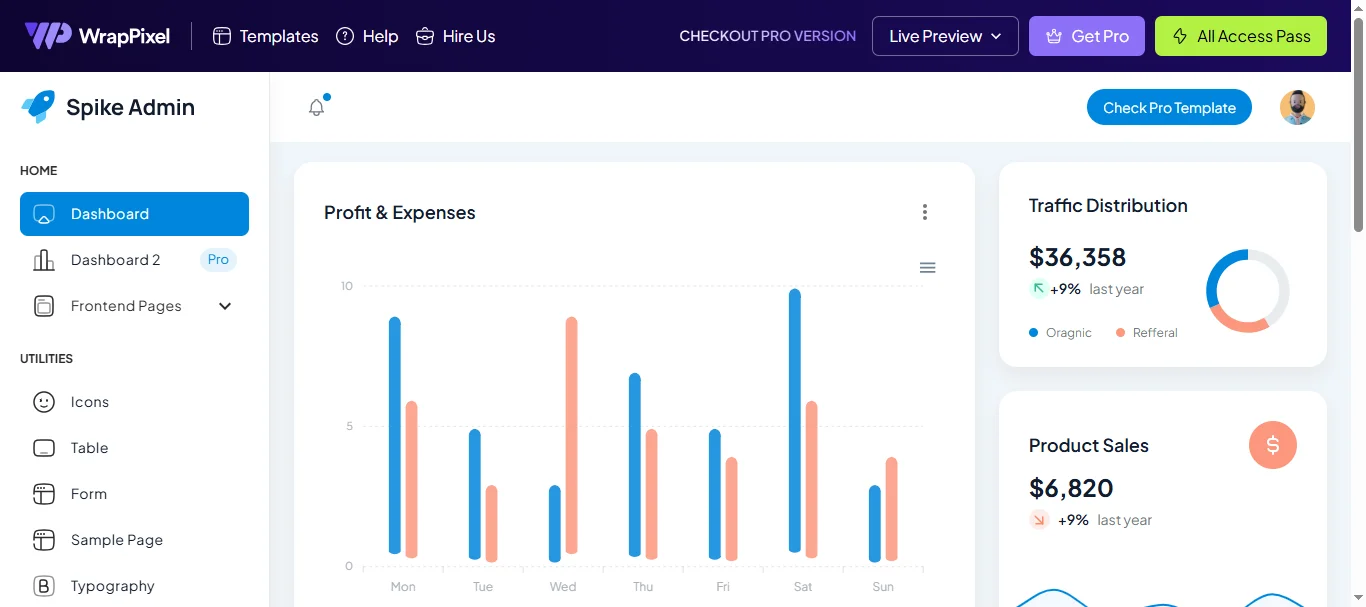Open the chart hamburger menu icon

tap(927, 267)
